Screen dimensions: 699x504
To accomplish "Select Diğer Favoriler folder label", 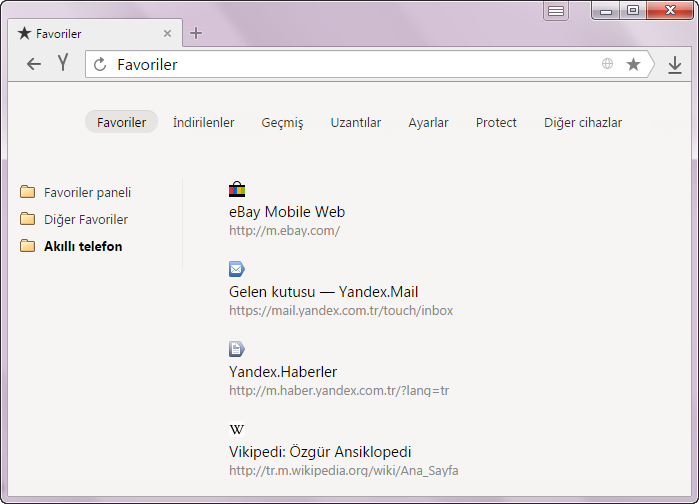I will 86,219.
